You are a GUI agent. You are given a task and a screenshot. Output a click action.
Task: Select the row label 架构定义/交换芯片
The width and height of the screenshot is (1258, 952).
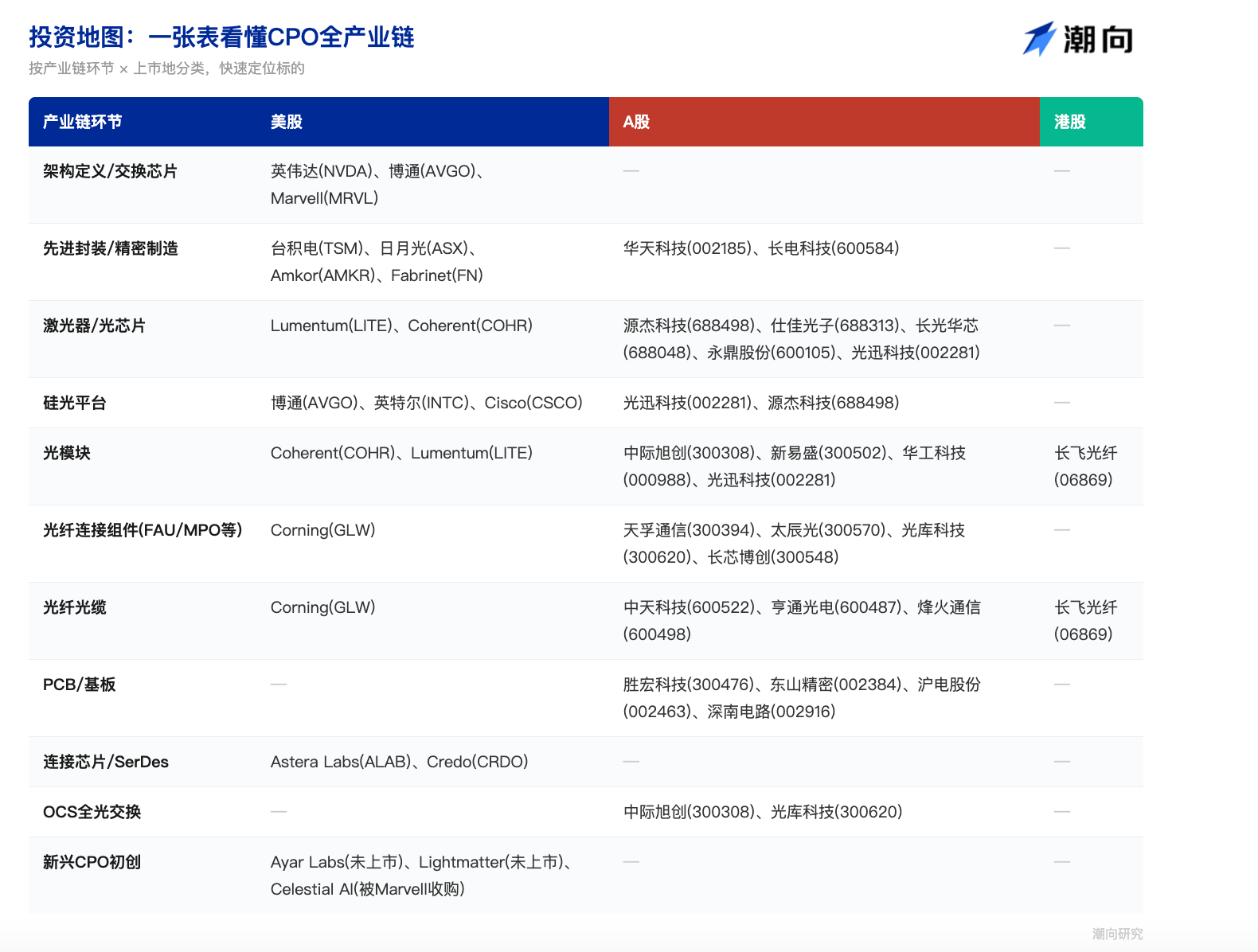click(110, 171)
